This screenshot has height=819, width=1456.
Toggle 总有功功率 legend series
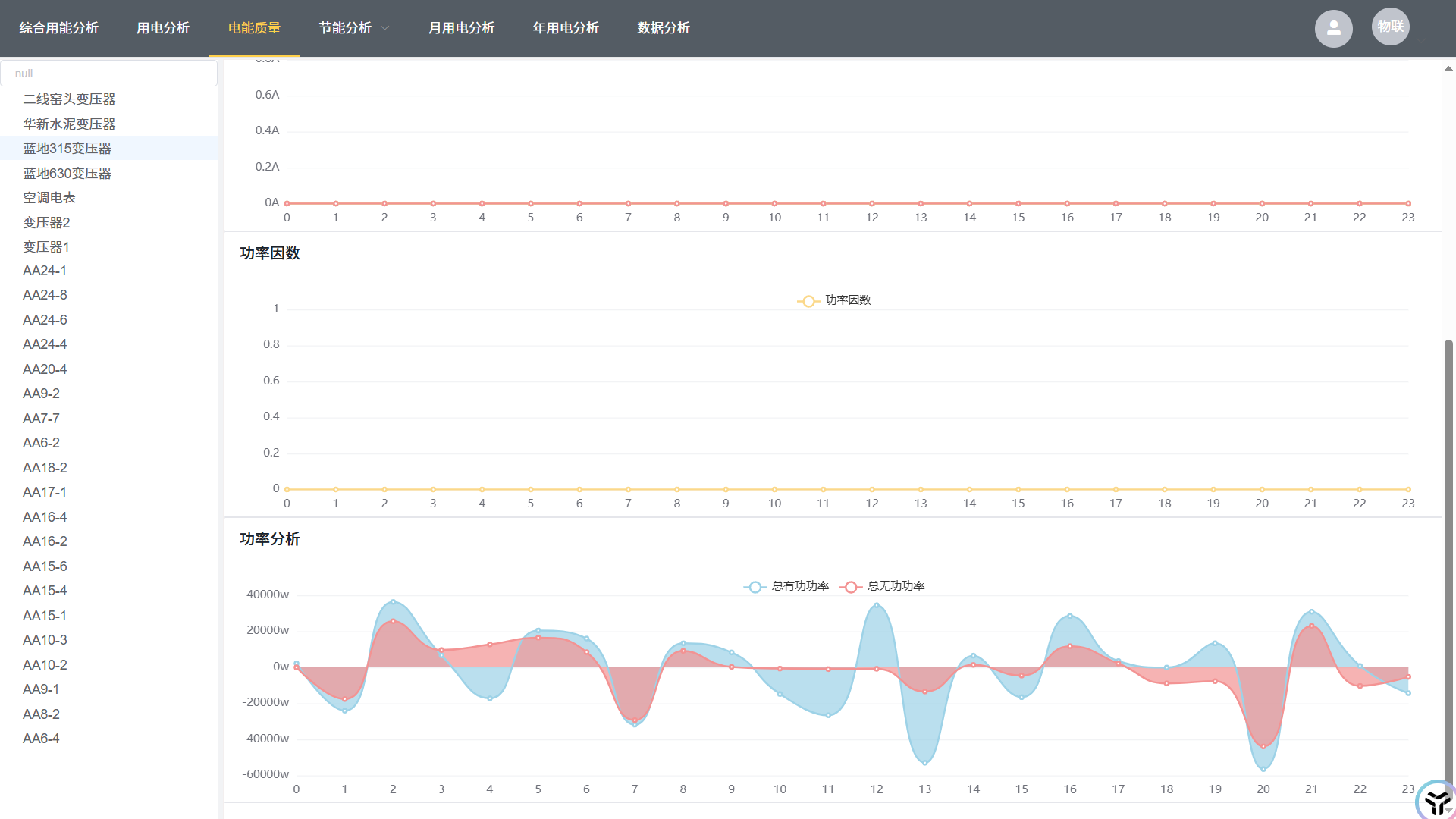click(786, 586)
